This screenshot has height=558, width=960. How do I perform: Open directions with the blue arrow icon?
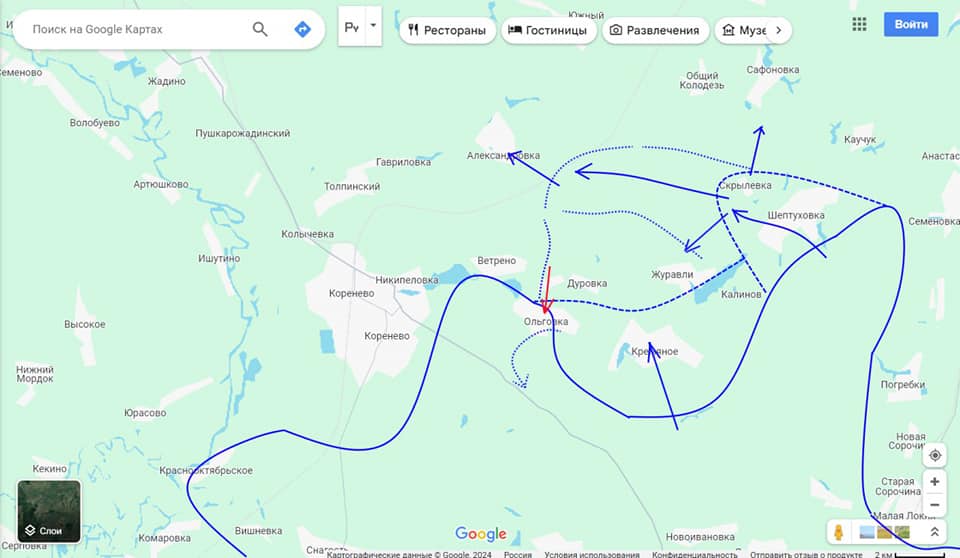[302, 29]
